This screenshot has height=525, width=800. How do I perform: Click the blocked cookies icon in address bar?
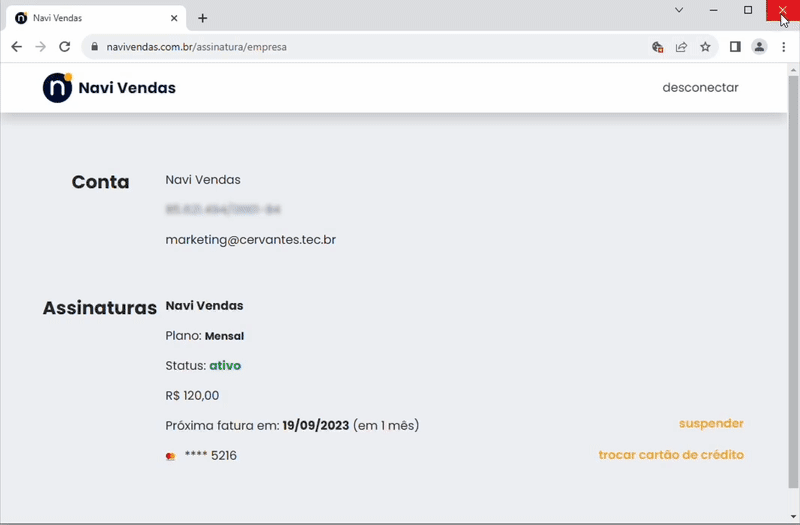tap(657, 47)
